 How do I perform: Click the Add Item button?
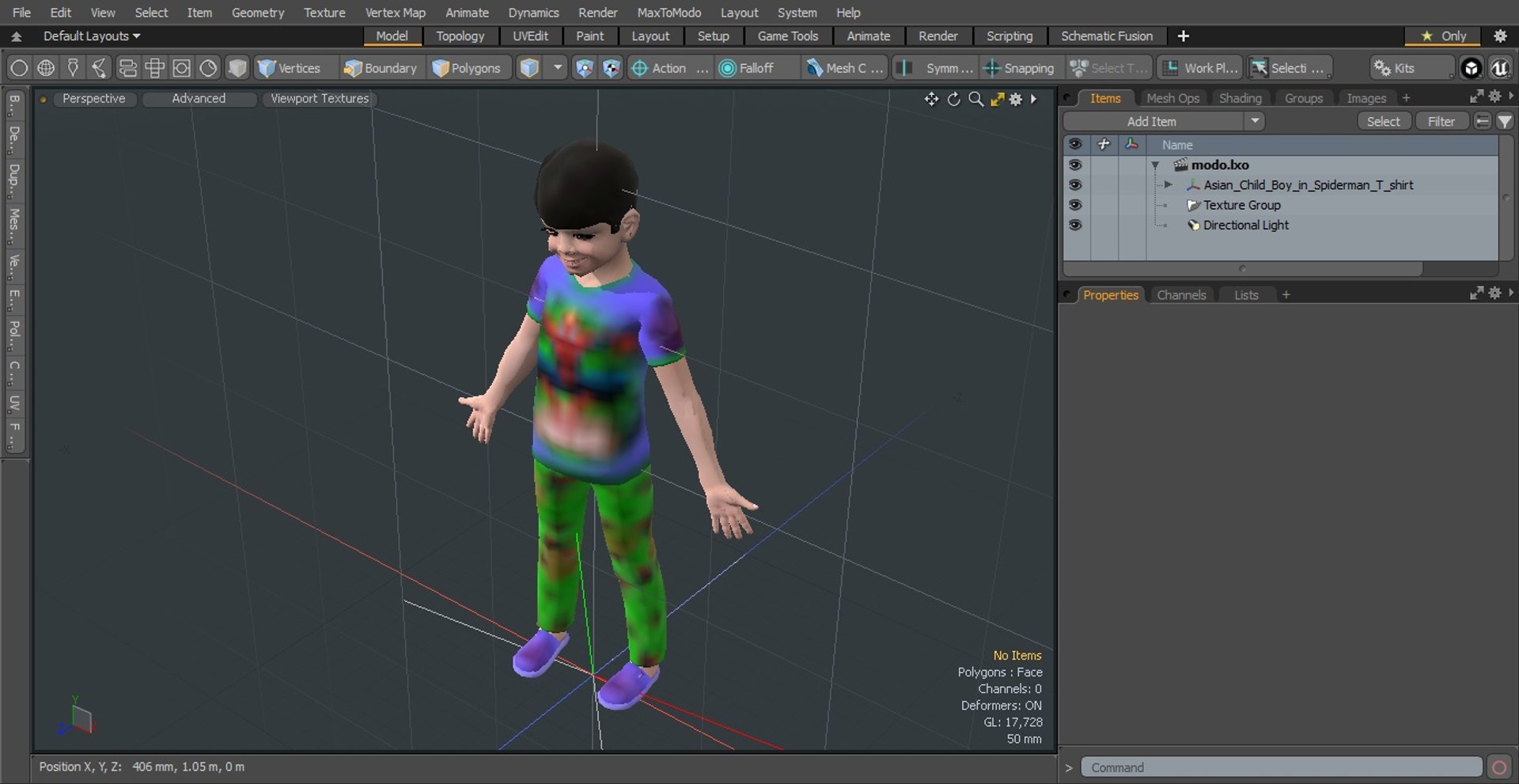pyautogui.click(x=1152, y=121)
